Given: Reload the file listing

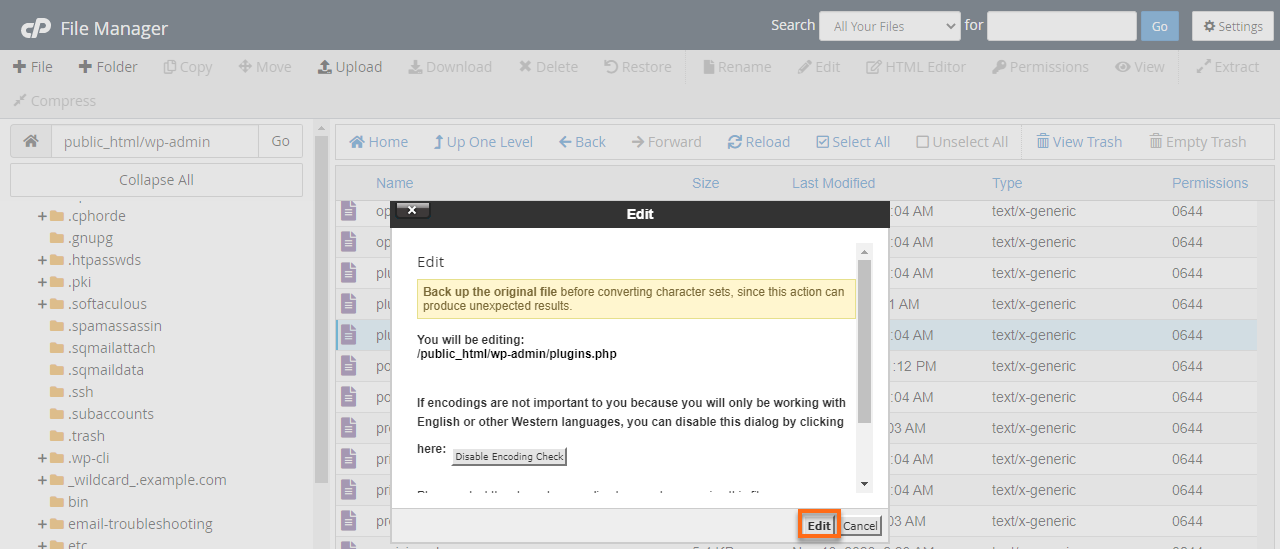Looking at the screenshot, I should pos(758,142).
